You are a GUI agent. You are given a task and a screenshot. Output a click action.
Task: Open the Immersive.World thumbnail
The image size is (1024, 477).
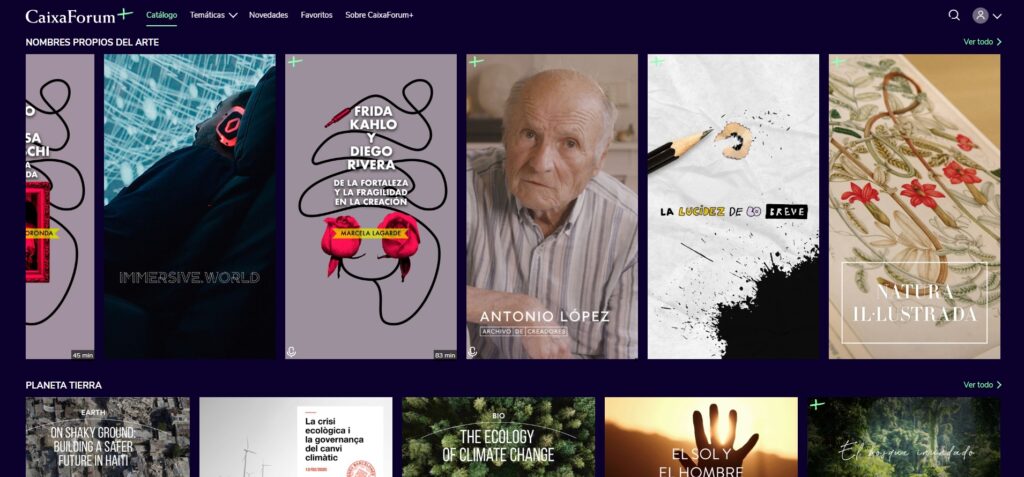(x=189, y=206)
